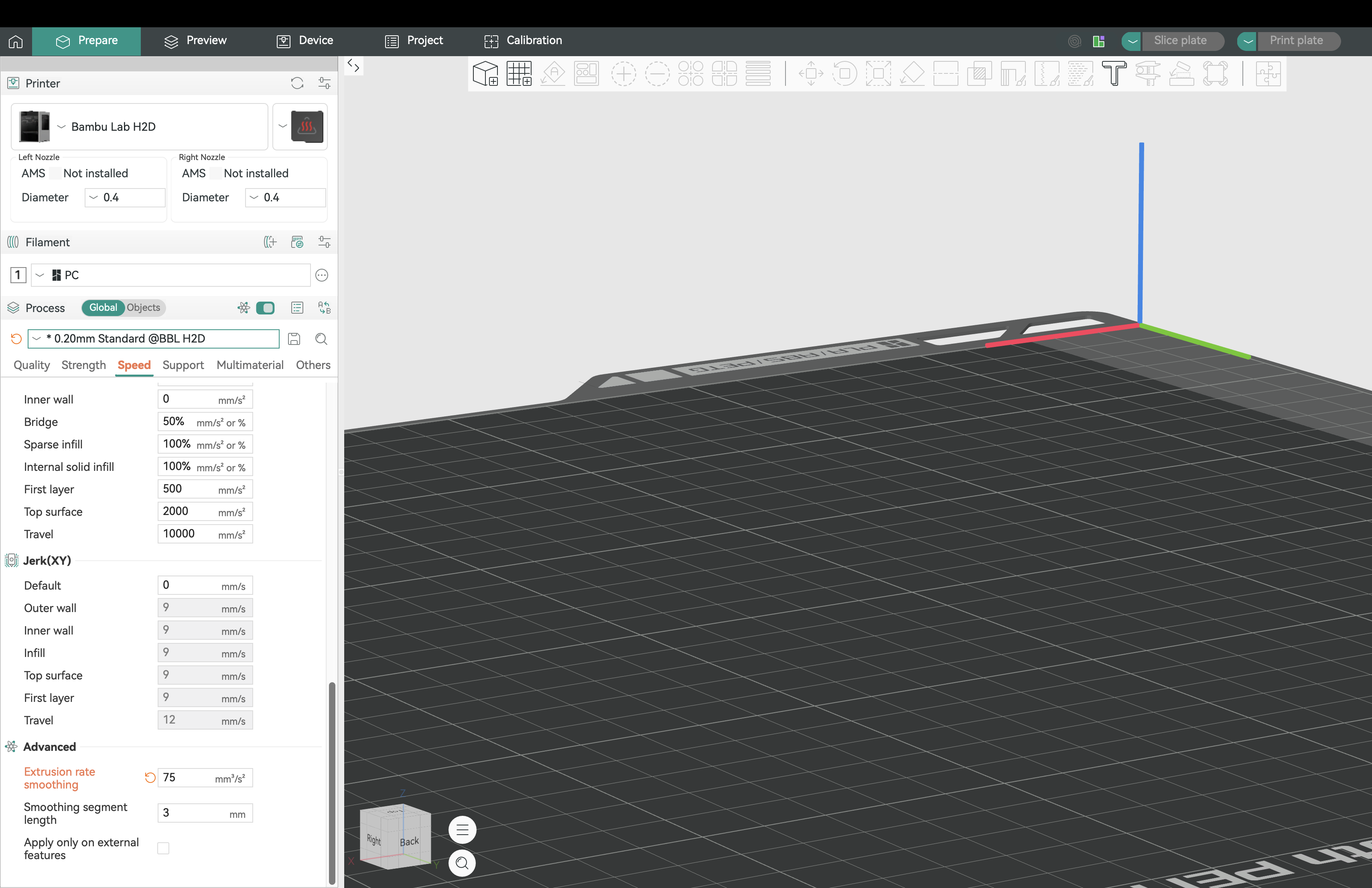Select the Cut tool icon
Screen dimensions: 1372x888
click(946, 74)
